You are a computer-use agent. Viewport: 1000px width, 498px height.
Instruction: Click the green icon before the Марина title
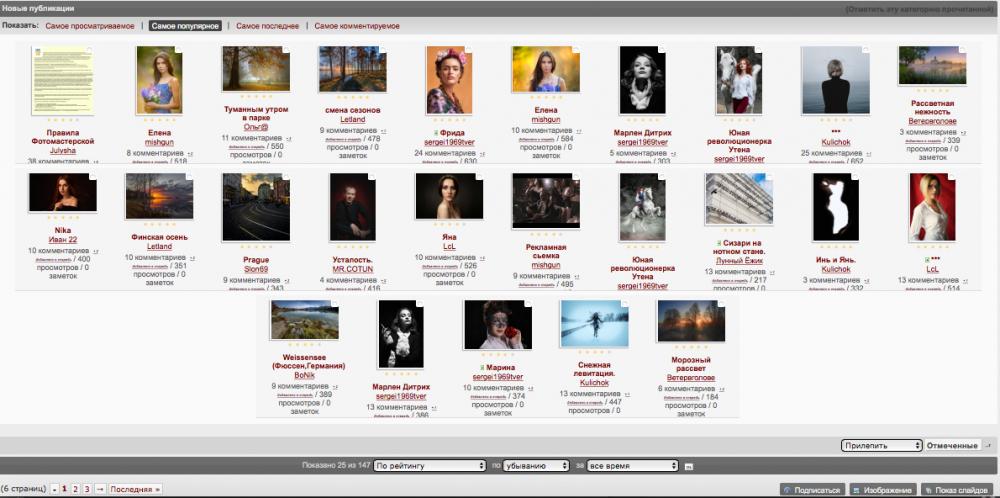click(x=482, y=368)
